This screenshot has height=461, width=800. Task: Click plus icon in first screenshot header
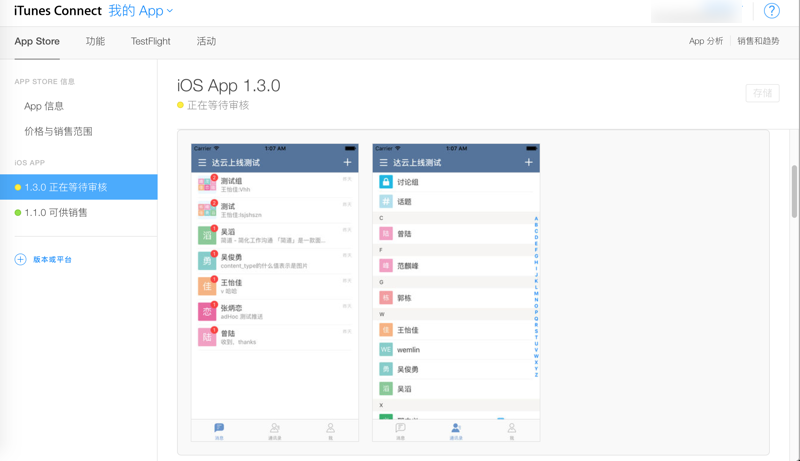click(x=347, y=162)
